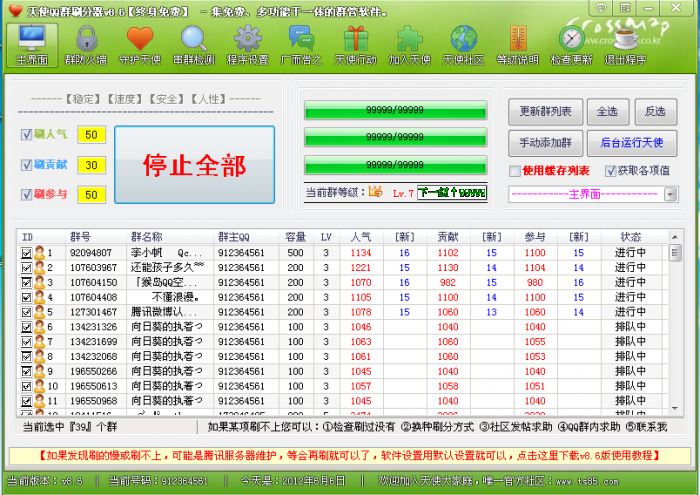Screen dimensions: 700x495
Task: Expand the 主界面 dropdown list
Action: click(671, 194)
